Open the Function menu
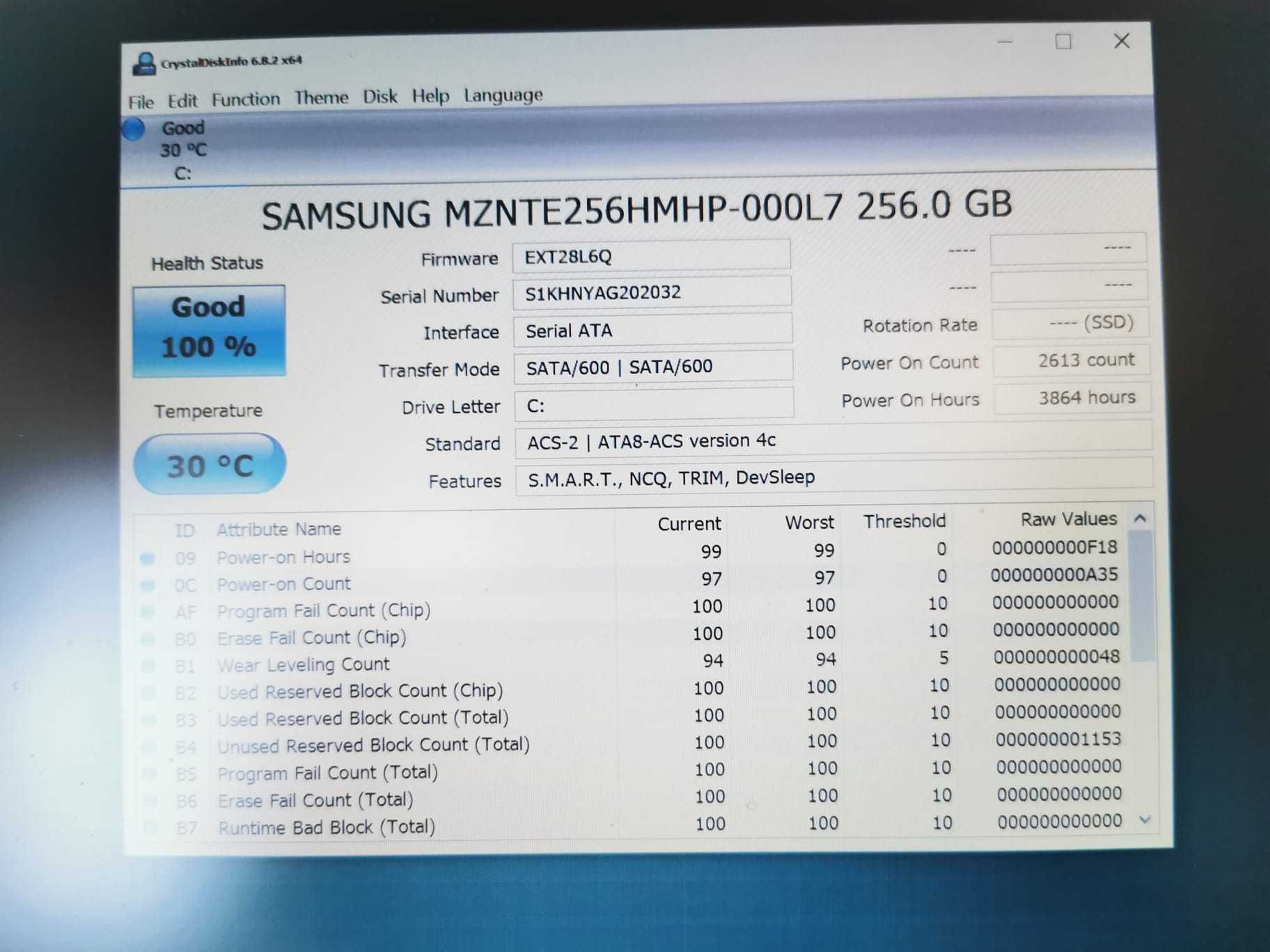Screen dimensions: 1270x952 (x=246, y=100)
